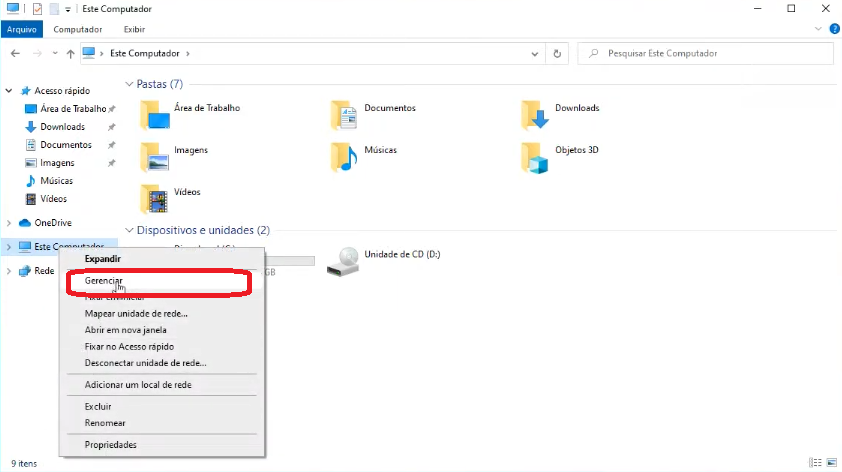Select Rede in the navigation pane
Viewport: 842px width, 472px height.
44,271
